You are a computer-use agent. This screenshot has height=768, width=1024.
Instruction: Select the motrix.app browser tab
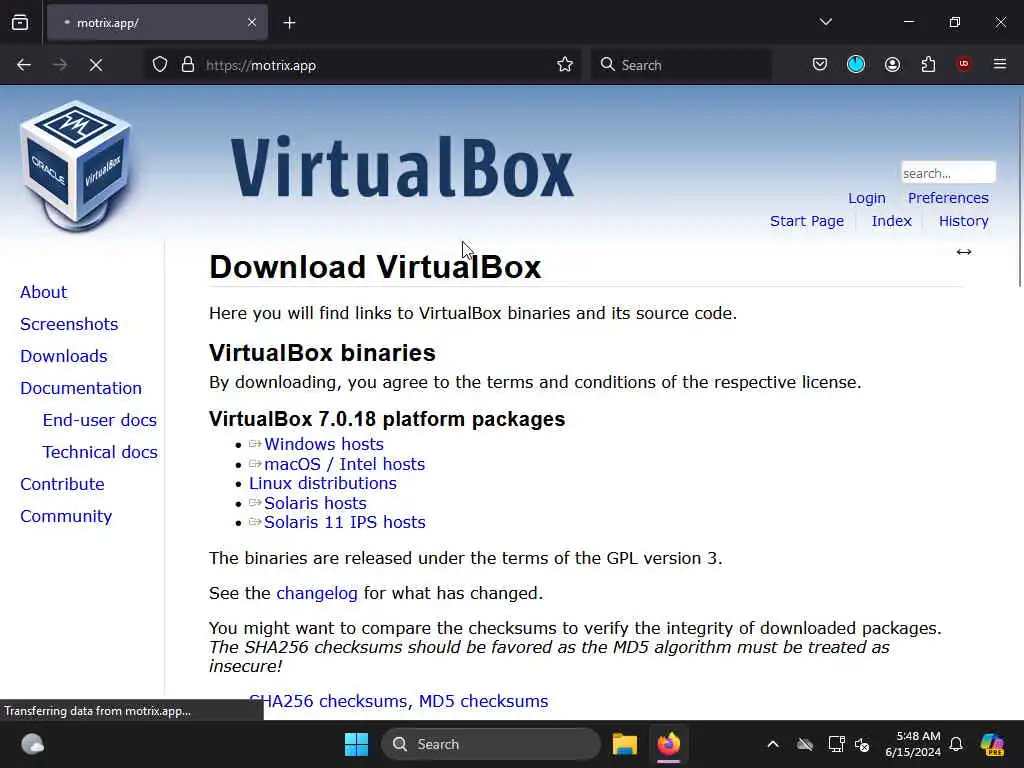(x=157, y=23)
